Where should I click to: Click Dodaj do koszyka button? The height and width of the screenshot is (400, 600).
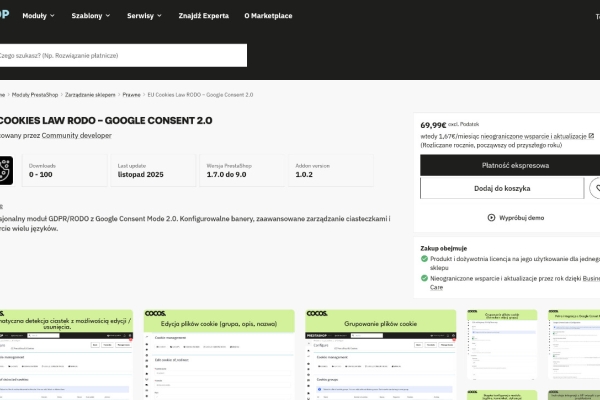pyautogui.click(x=502, y=188)
